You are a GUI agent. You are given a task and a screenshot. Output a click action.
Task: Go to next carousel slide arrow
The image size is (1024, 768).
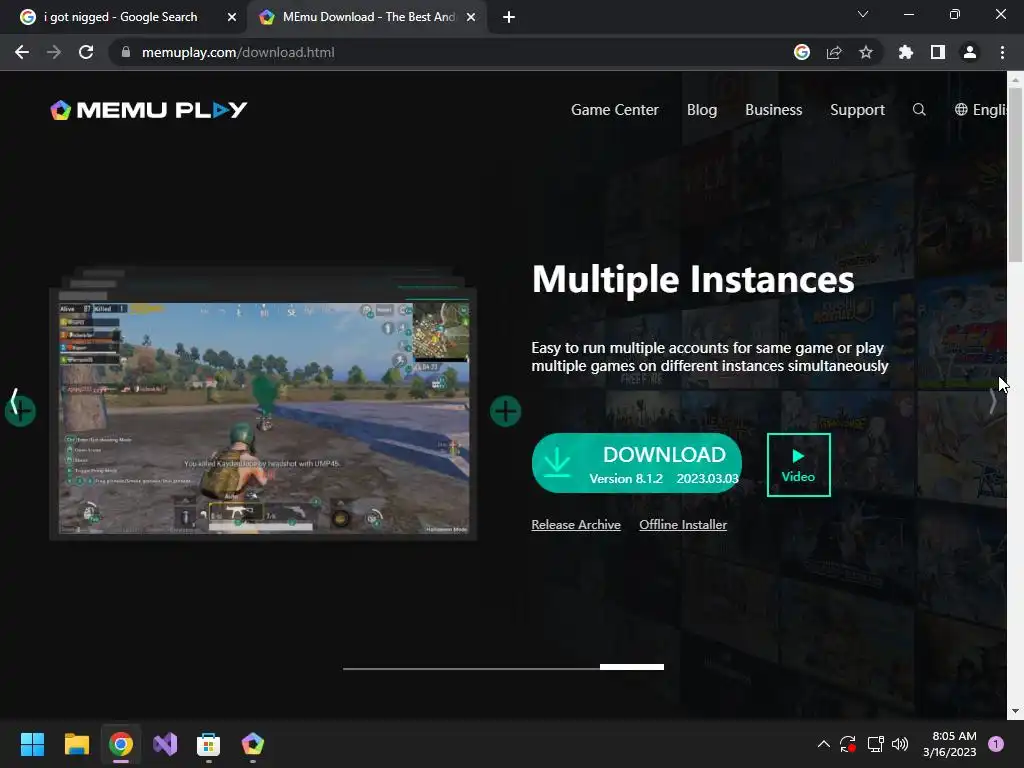993,401
